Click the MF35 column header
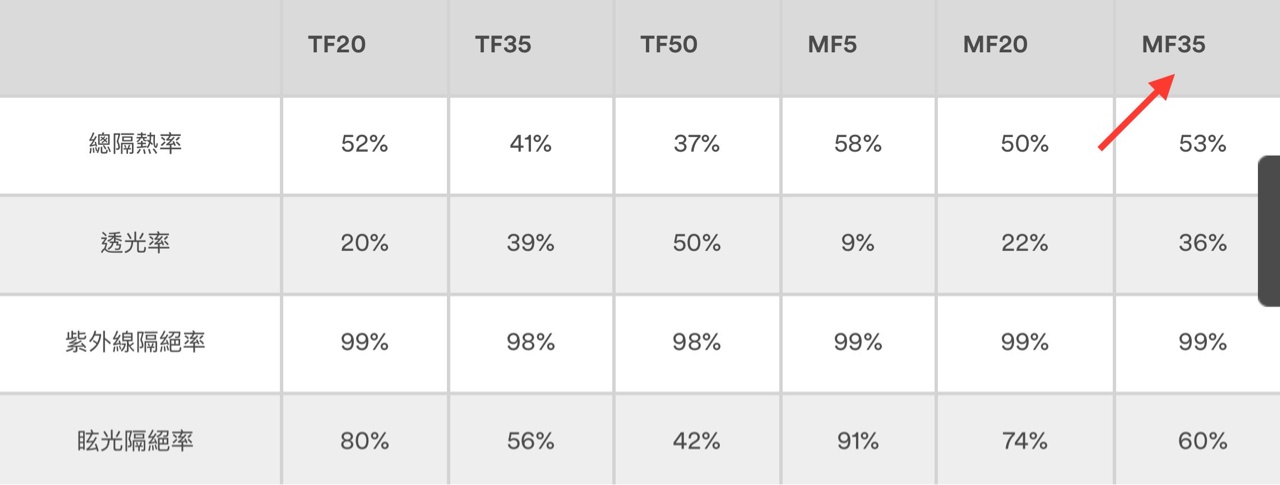1280x485 pixels. 1173,45
